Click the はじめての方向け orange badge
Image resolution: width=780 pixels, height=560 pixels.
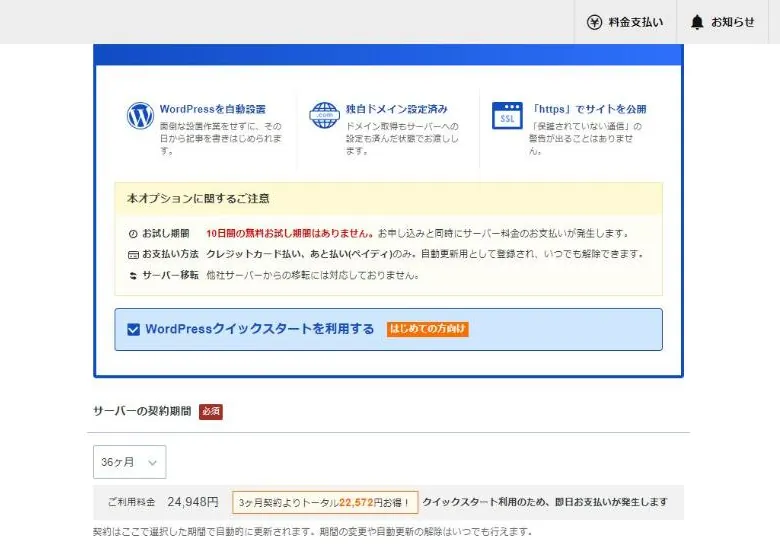pos(428,329)
